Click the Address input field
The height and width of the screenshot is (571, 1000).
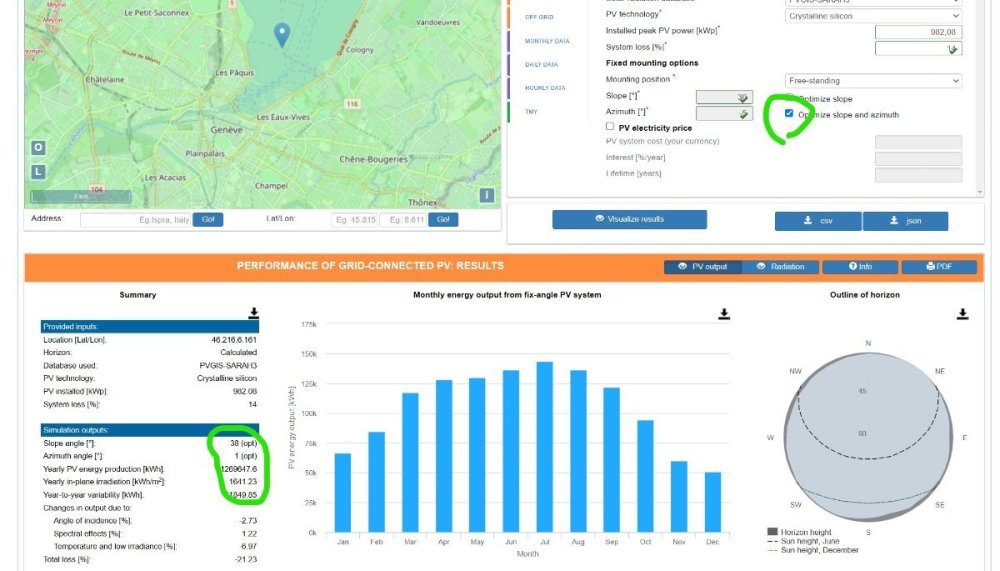(135, 219)
